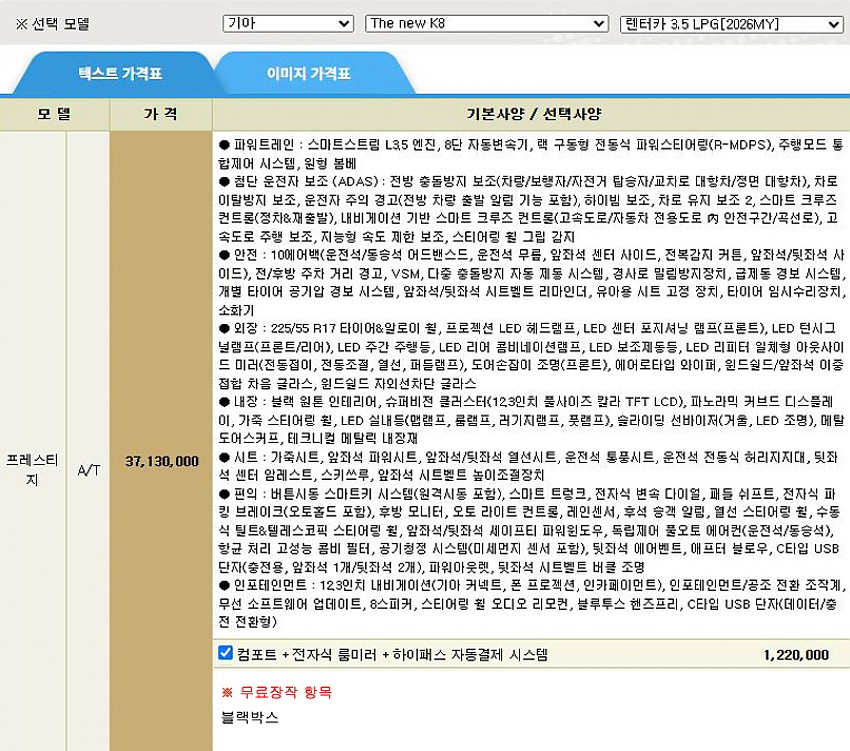Click the 37,130,000 price cell
850x751 pixels.
pos(161,461)
